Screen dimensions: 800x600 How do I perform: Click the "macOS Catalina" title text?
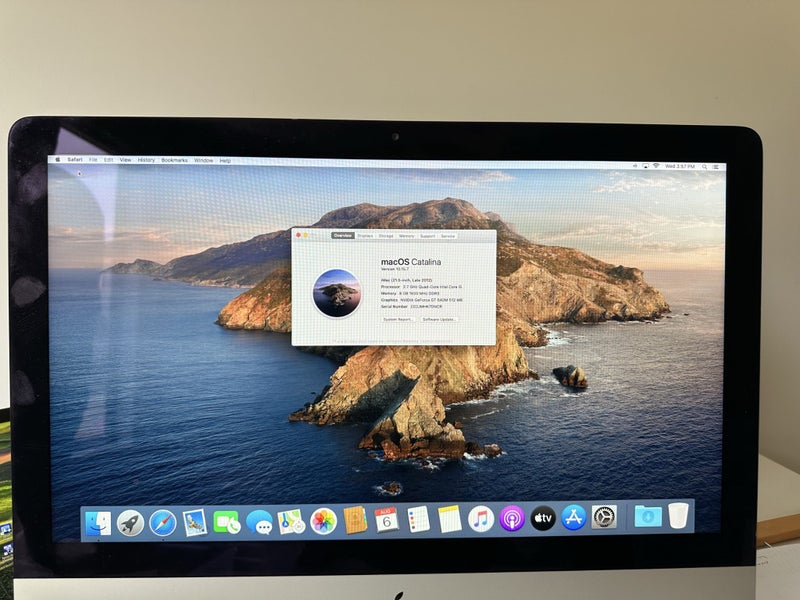(411, 262)
